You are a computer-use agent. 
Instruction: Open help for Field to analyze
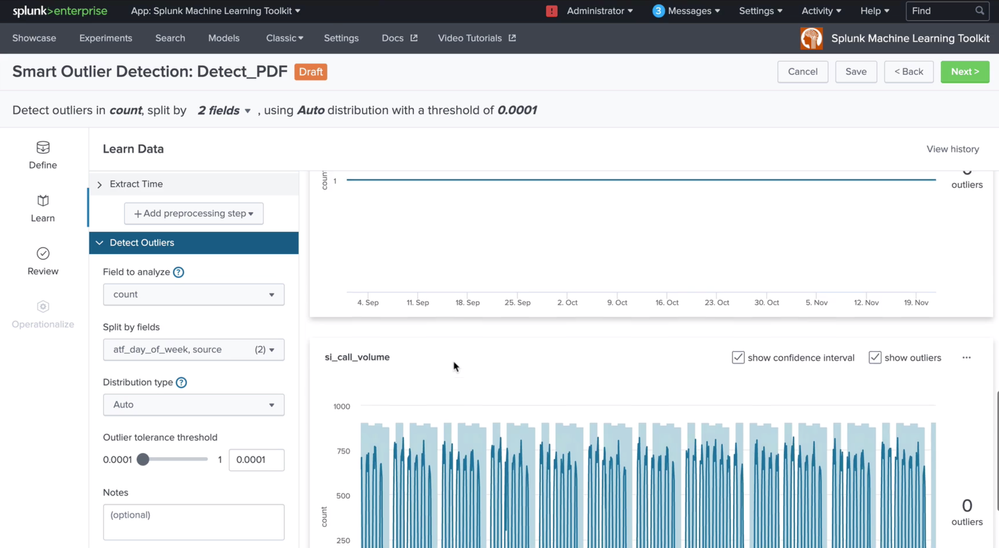pyautogui.click(x=178, y=272)
